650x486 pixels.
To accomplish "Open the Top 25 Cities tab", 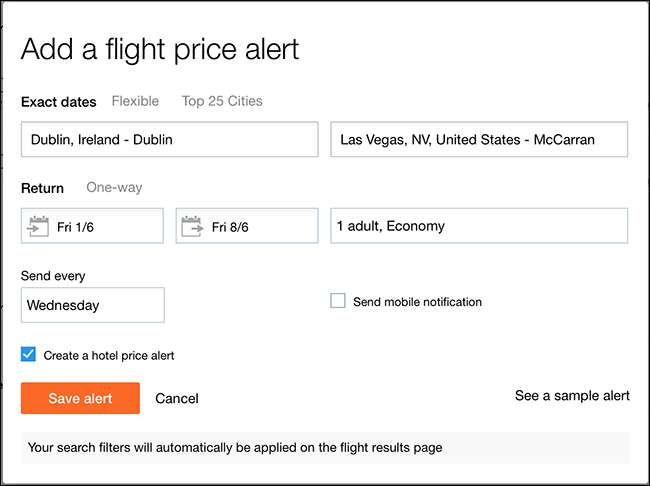I will [222, 101].
